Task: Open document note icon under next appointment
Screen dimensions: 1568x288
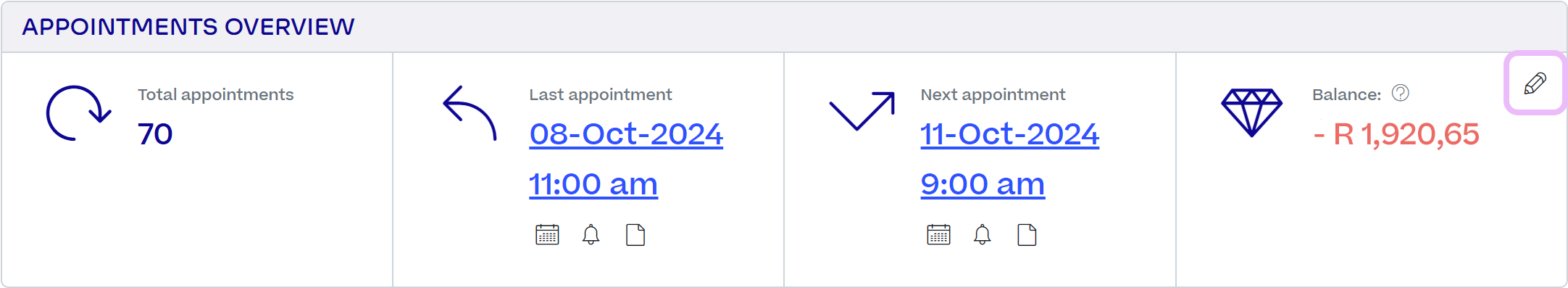Action: click(x=1027, y=235)
